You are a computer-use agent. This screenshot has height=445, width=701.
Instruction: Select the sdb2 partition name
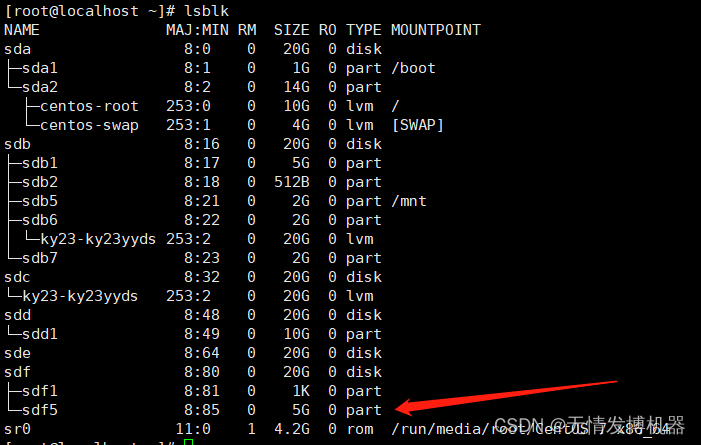(x=40, y=182)
